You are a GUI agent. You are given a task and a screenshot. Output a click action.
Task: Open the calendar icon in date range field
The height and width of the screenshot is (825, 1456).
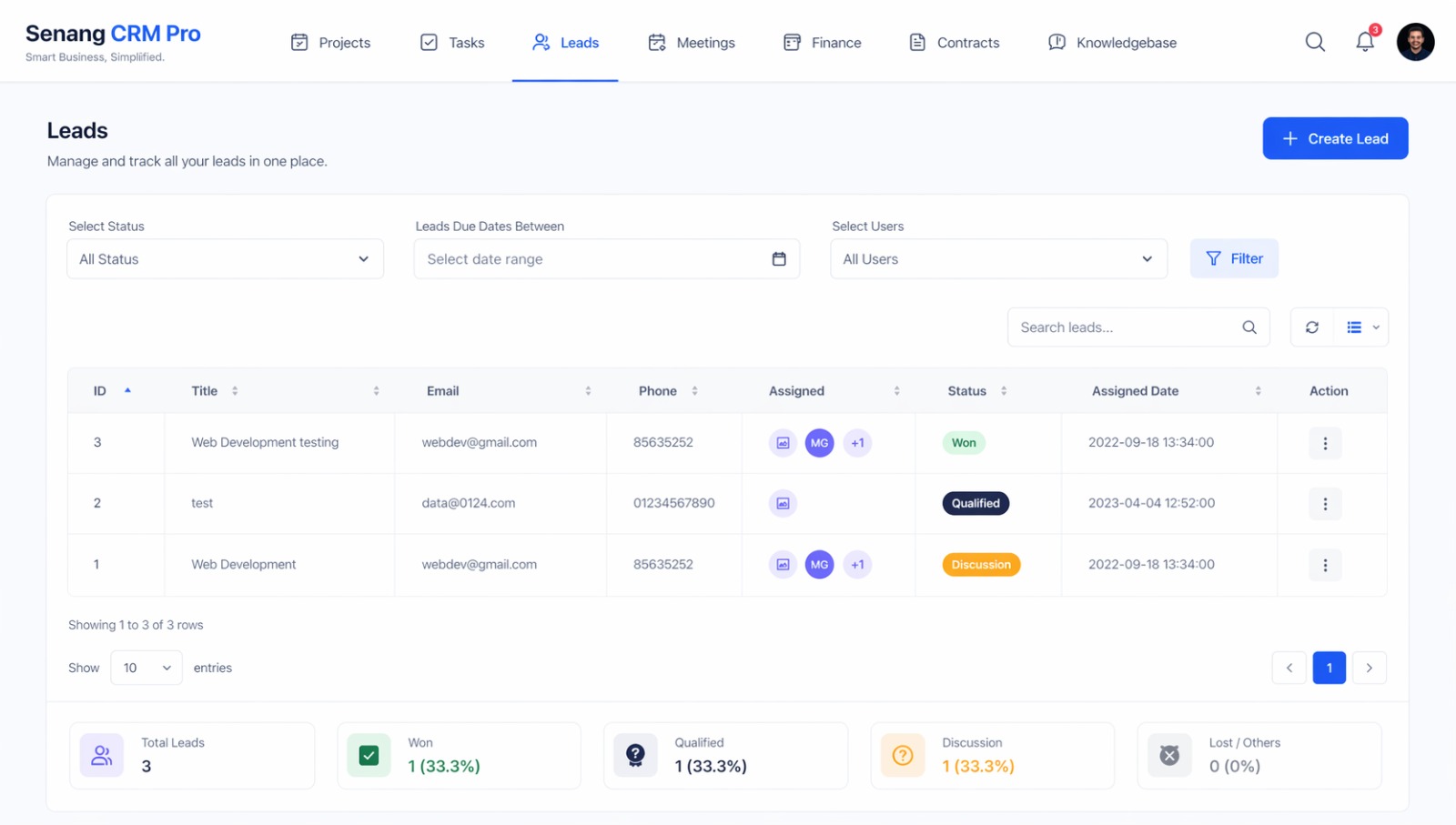[x=779, y=259]
